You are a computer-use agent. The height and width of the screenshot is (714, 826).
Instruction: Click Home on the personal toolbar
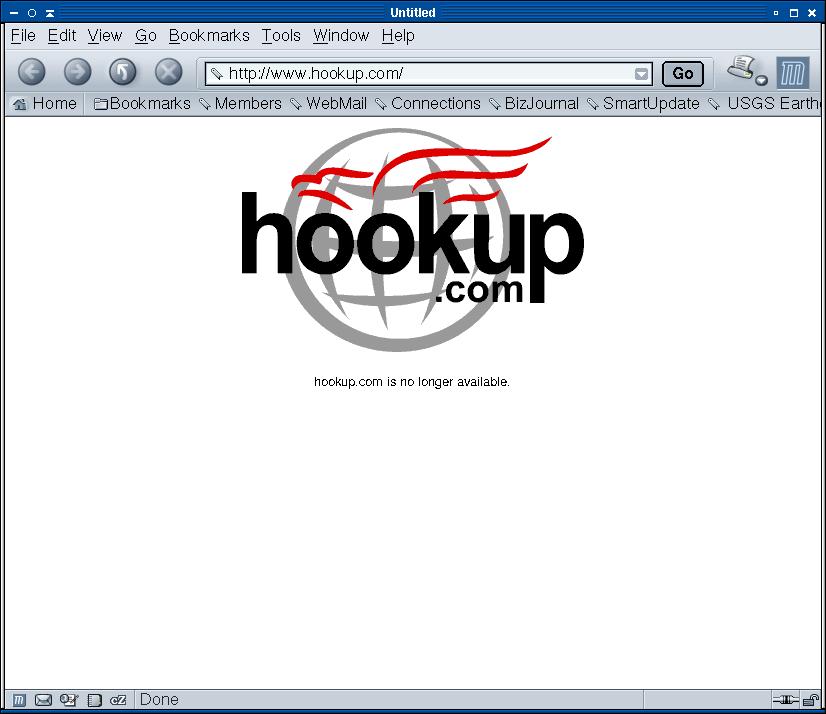point(45,104)
